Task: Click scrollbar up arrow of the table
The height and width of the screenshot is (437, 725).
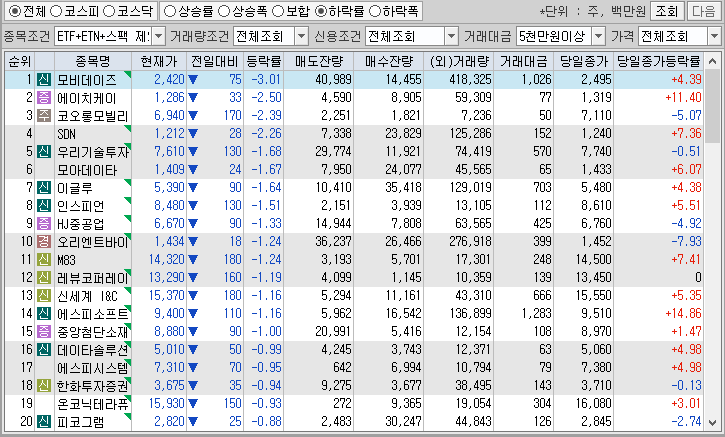Action: [713, 61]
